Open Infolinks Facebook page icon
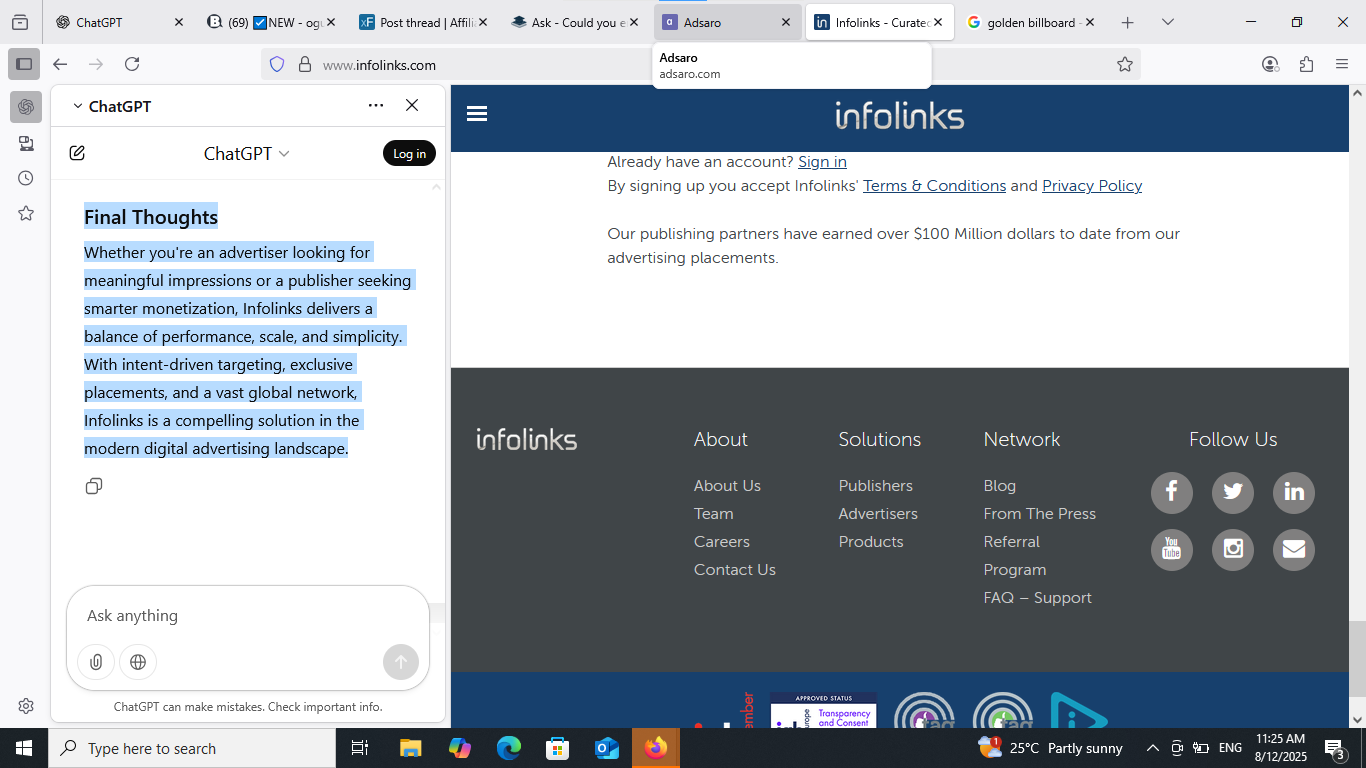This screenshot has width=1366, height=768. 1172,492
